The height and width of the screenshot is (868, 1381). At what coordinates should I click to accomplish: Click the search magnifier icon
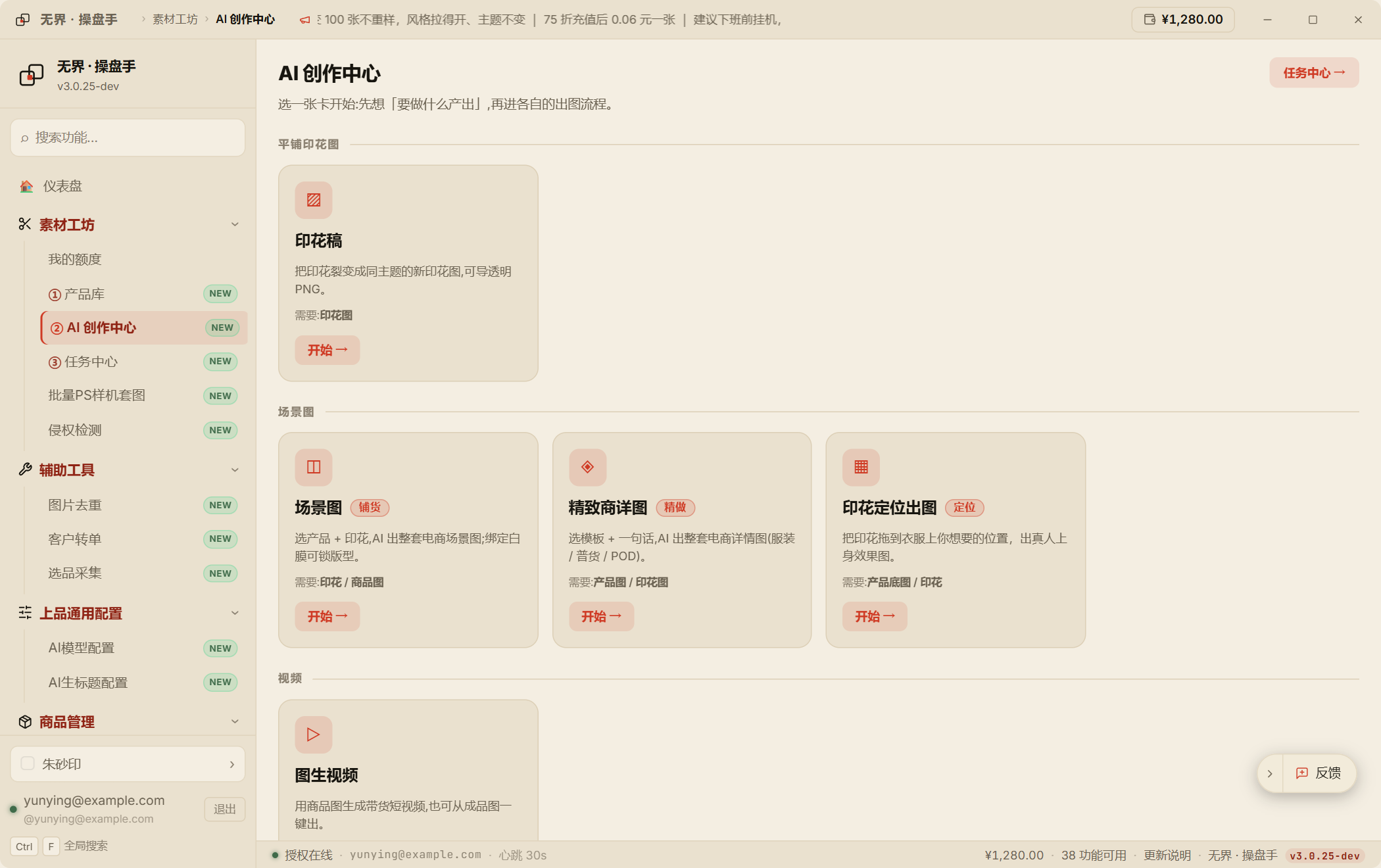[24, 138]
